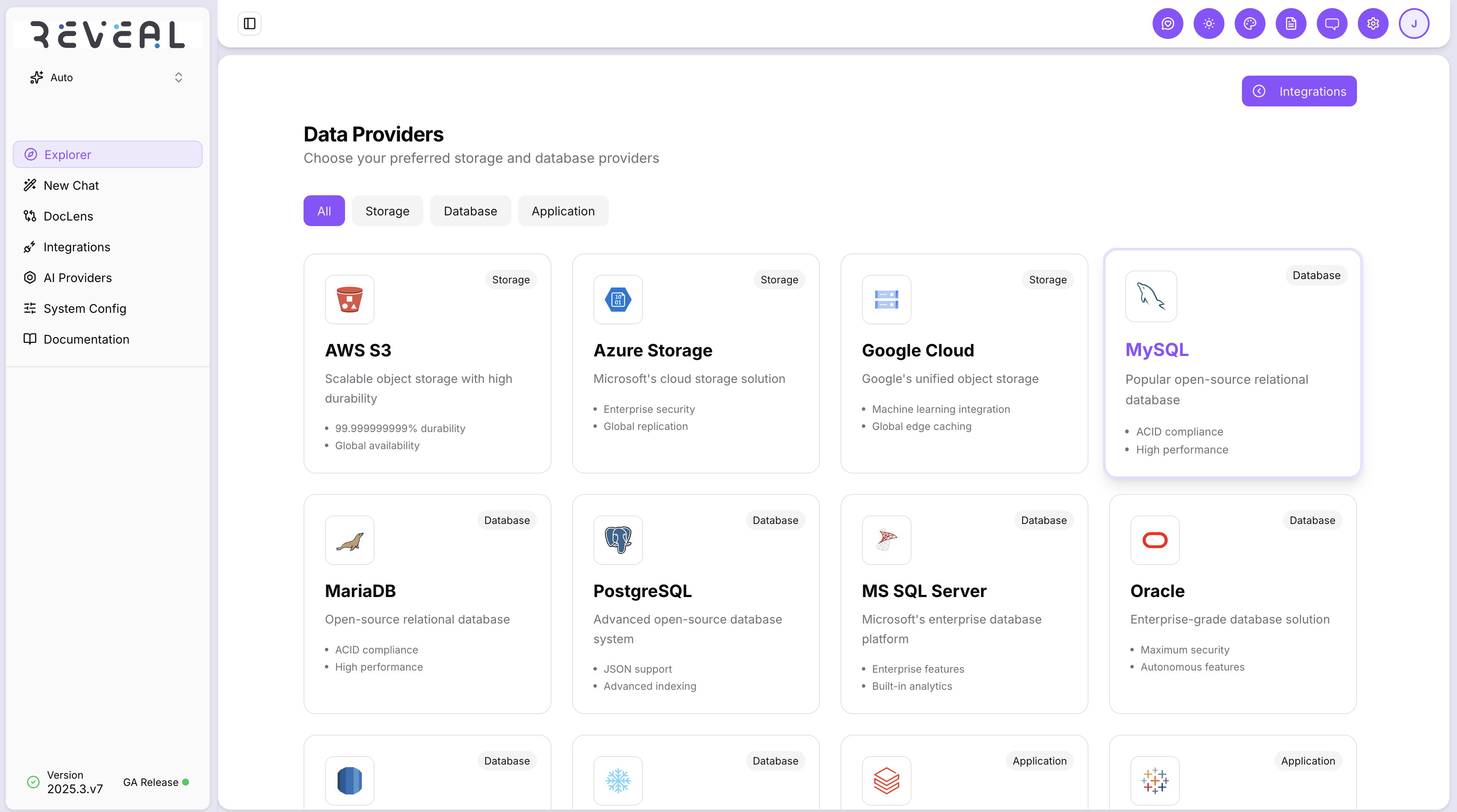Open Integrations in sidebar
1457x812 pixels.
pos(107,247)
